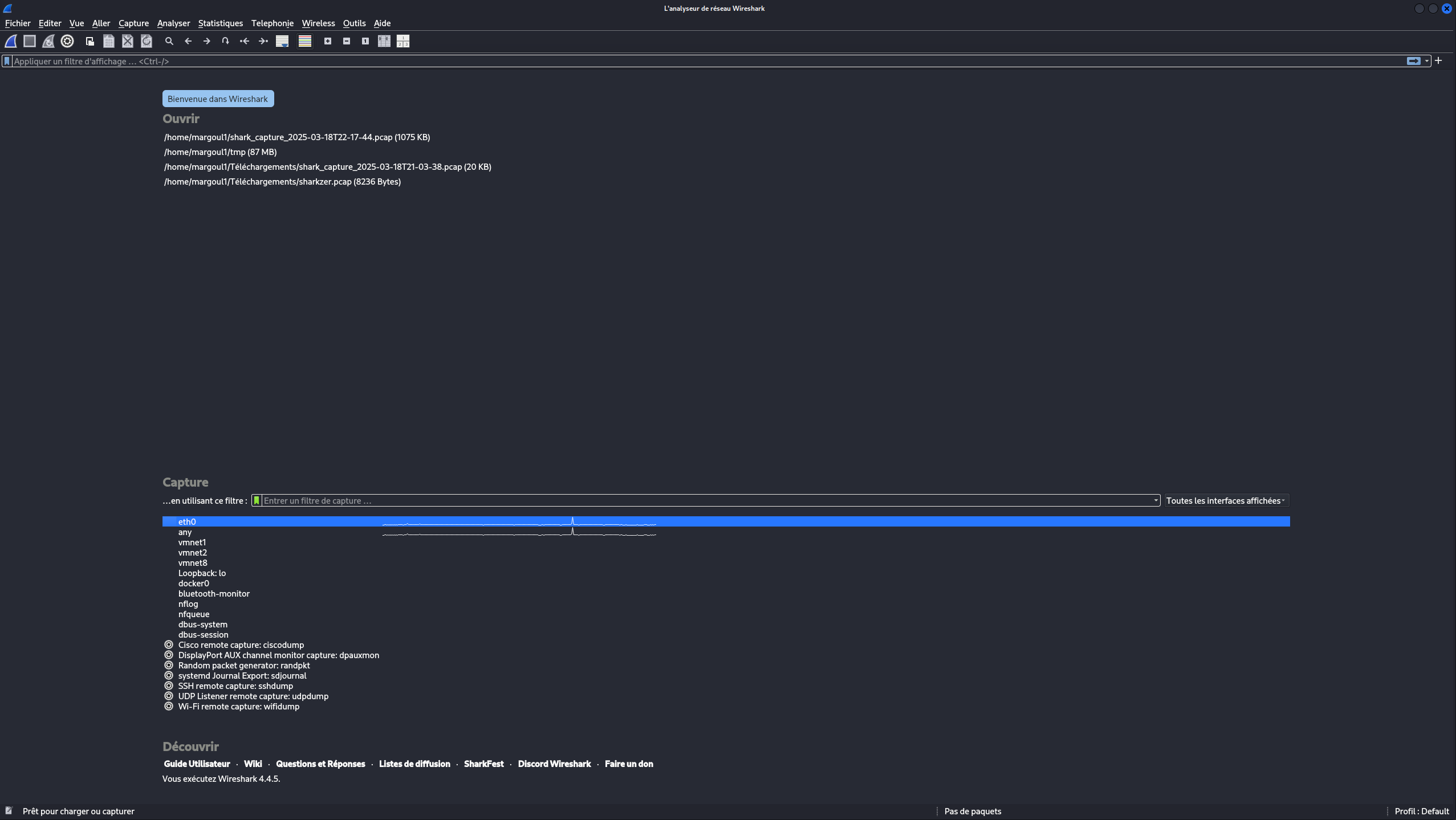Open settings icon for SSH remote capture sshdump

[169, 686]
